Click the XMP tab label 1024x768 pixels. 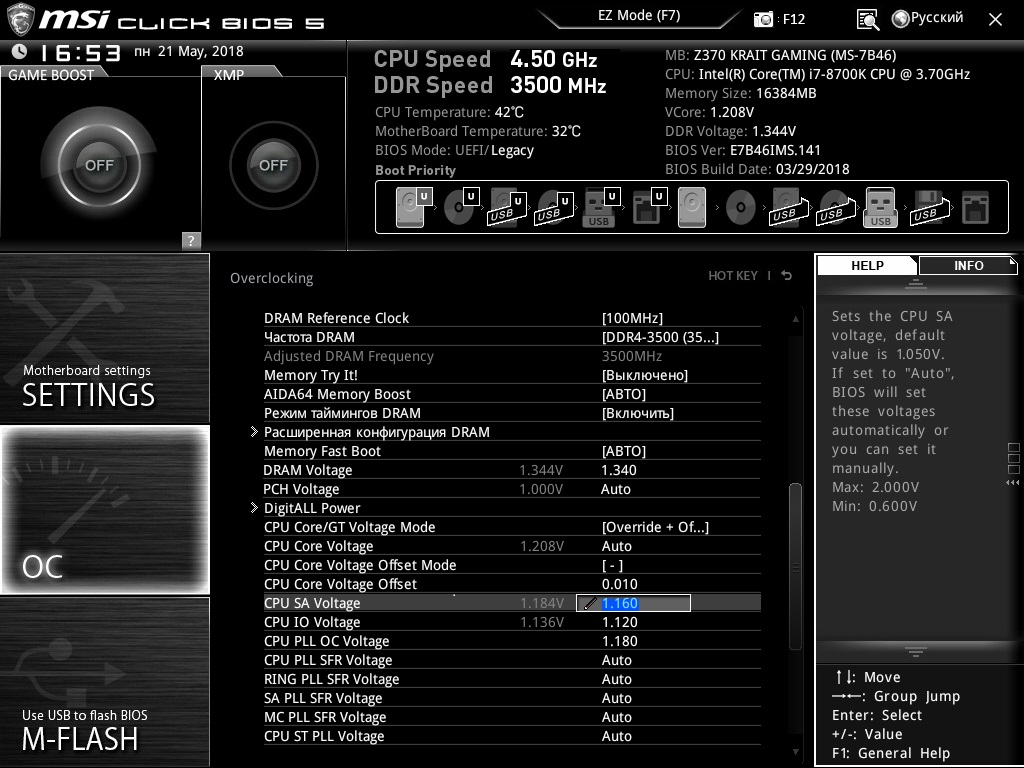[x=229, y=75]
